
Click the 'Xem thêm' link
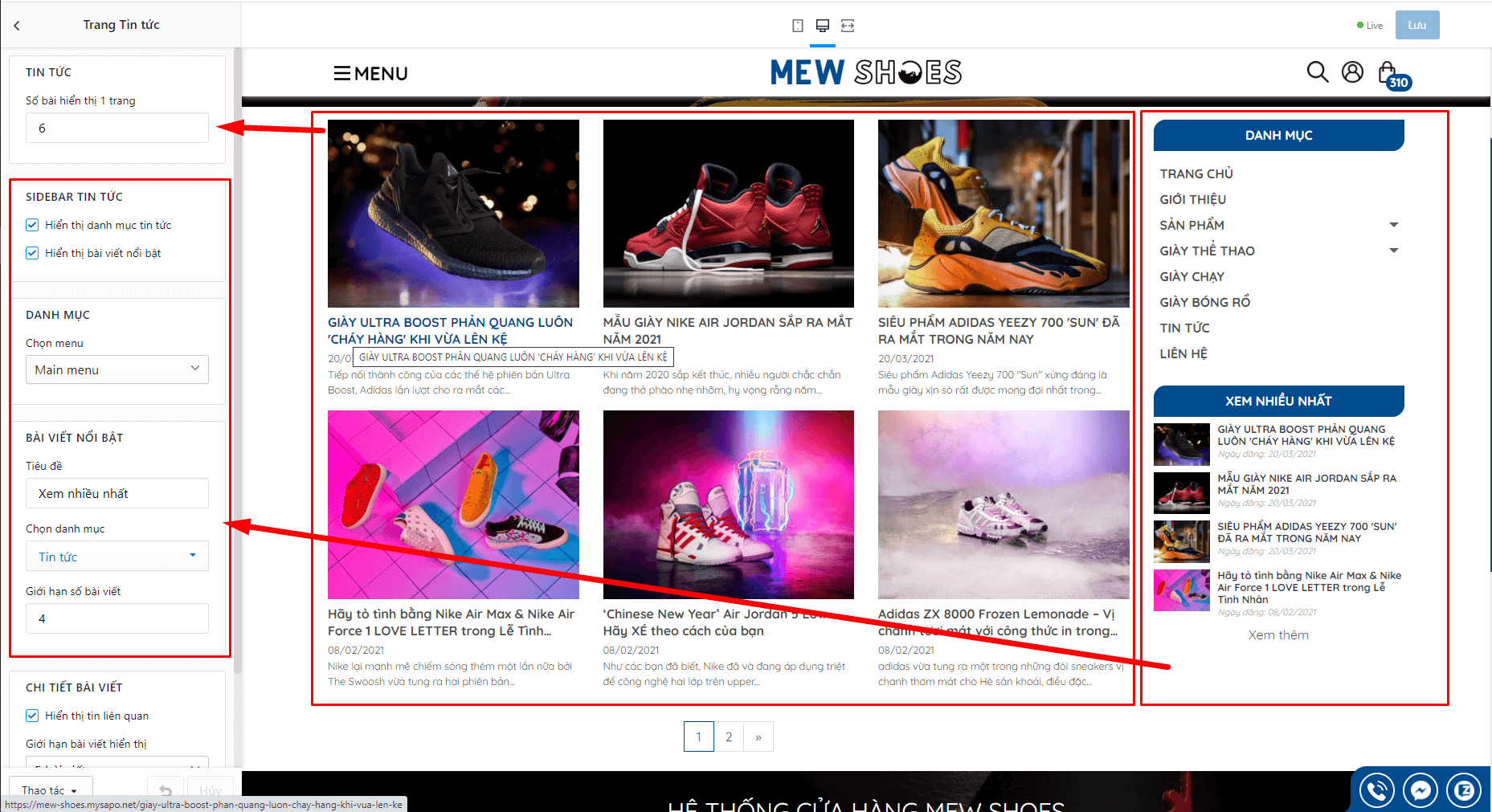(1278, 635)
